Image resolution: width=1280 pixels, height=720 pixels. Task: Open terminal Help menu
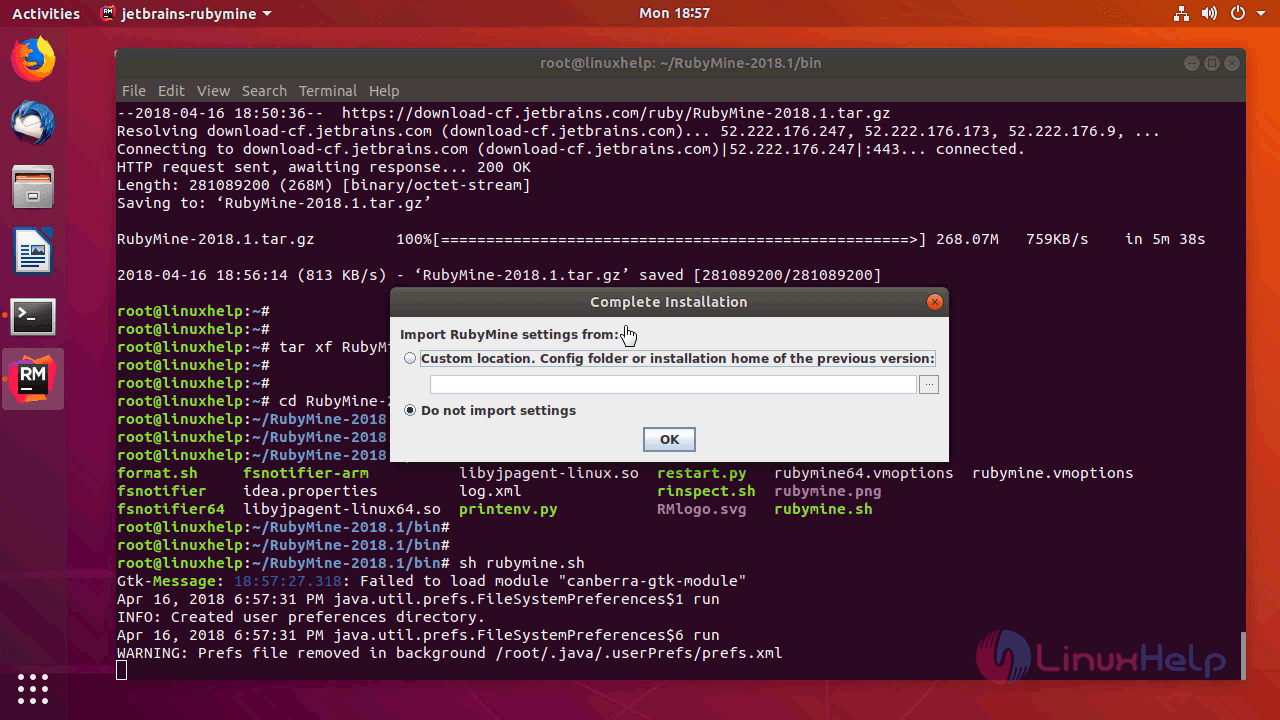(384, 90)
